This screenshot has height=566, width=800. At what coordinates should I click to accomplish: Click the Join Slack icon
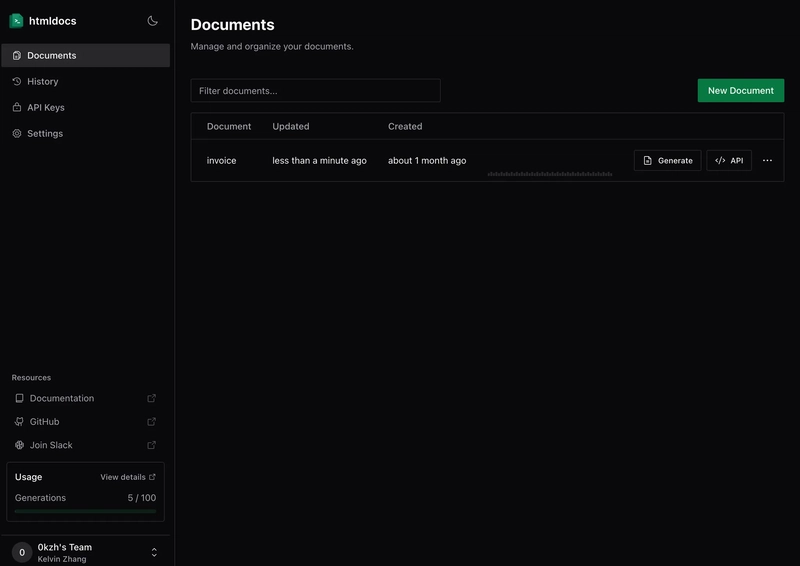pos(19,445)
